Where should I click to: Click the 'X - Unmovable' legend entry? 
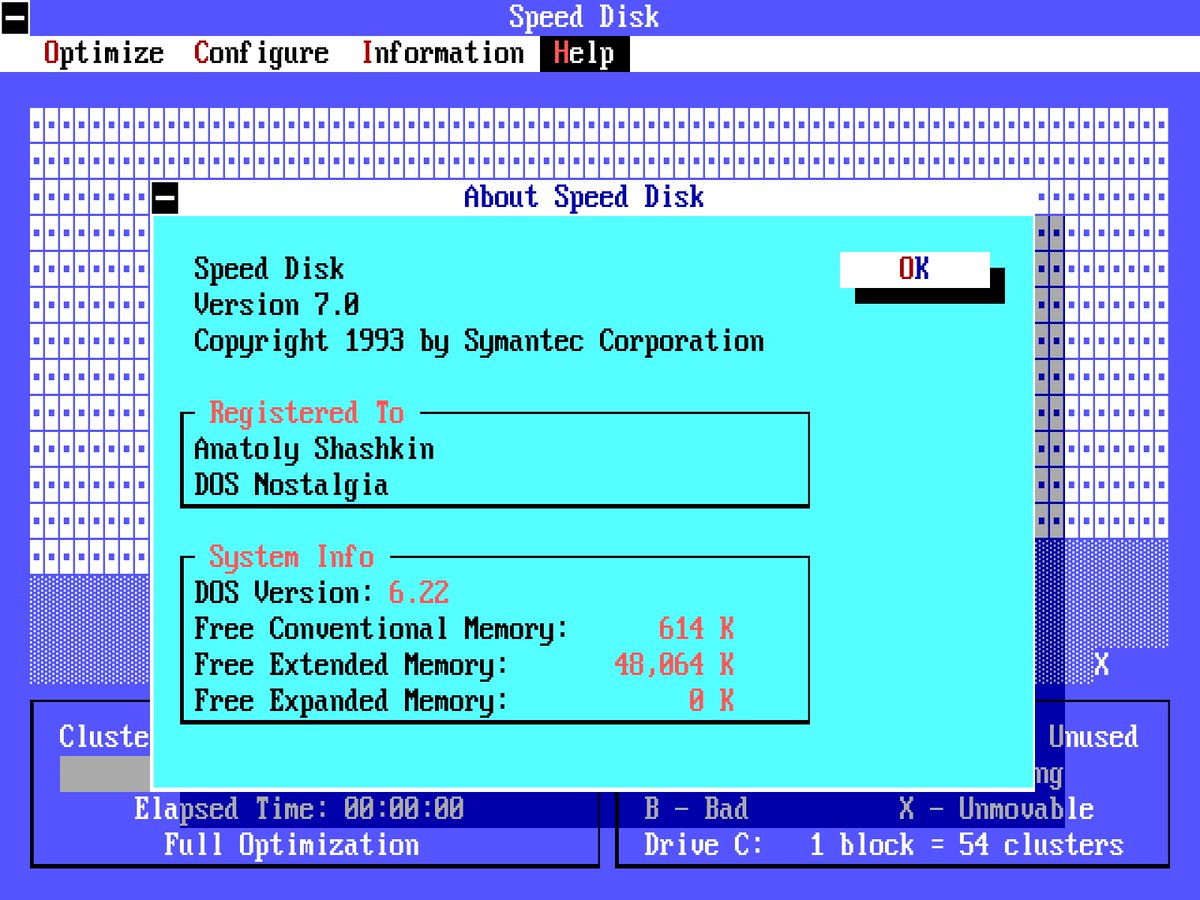tap(996, 808)
